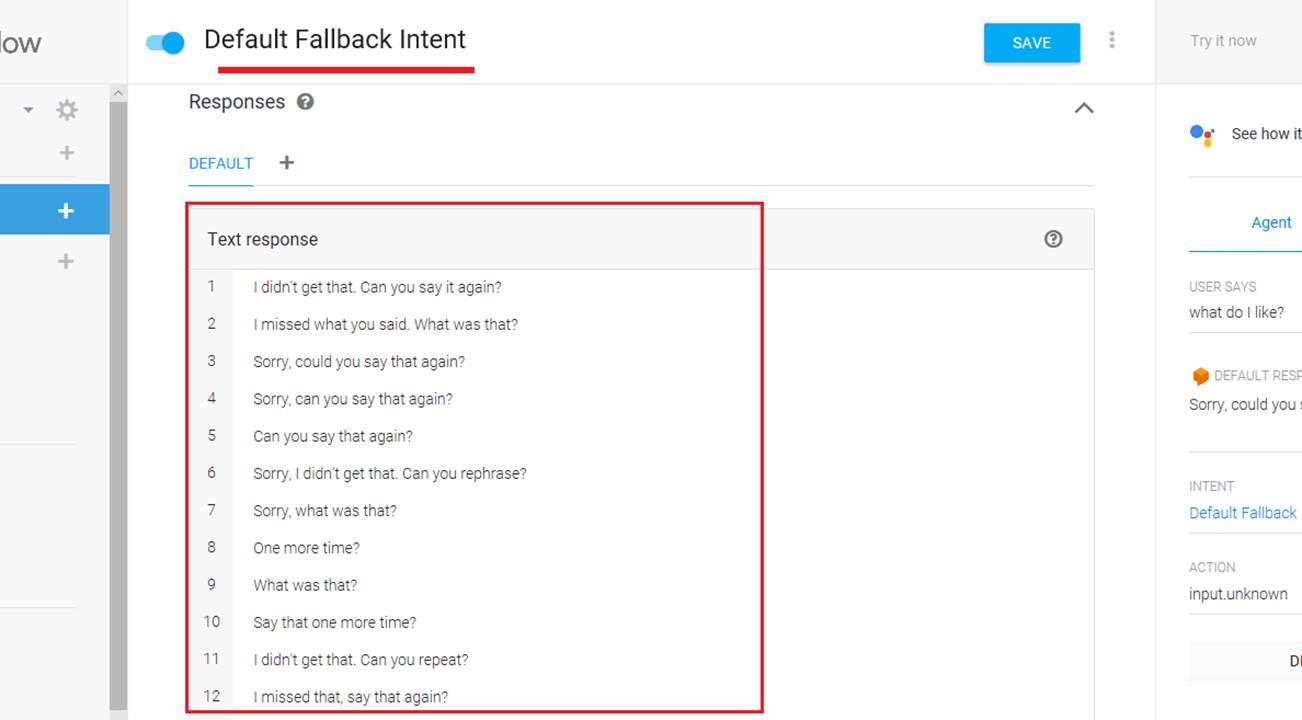Image resolution: width=1302 pixels, height=720 pixels.
Task: Edit response 'Sorry, what was that?'
Action: click(x=325, y=511)
